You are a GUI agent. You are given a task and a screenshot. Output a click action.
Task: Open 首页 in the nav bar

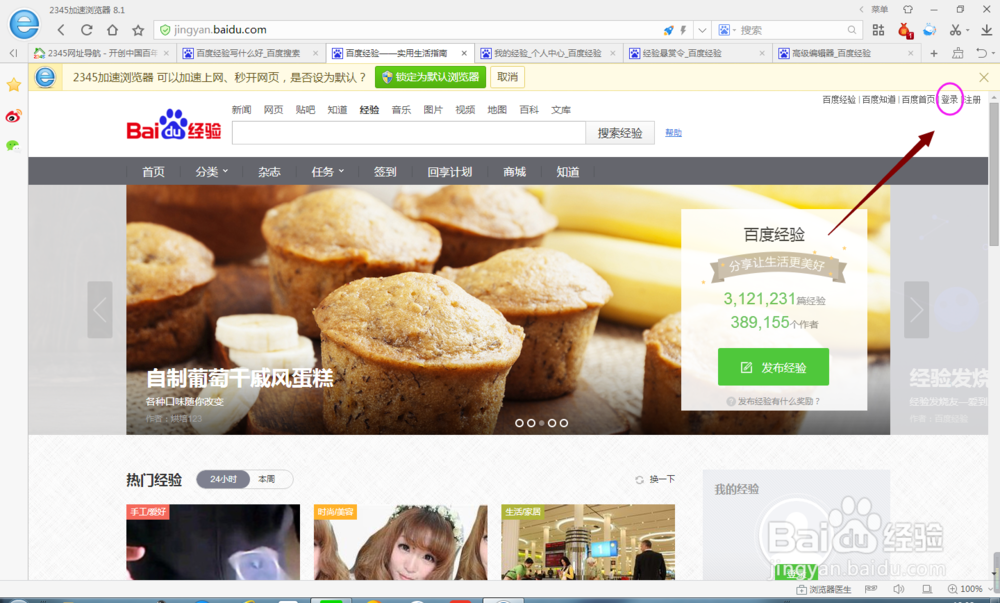pyautogui.click(x=153, y=171)
